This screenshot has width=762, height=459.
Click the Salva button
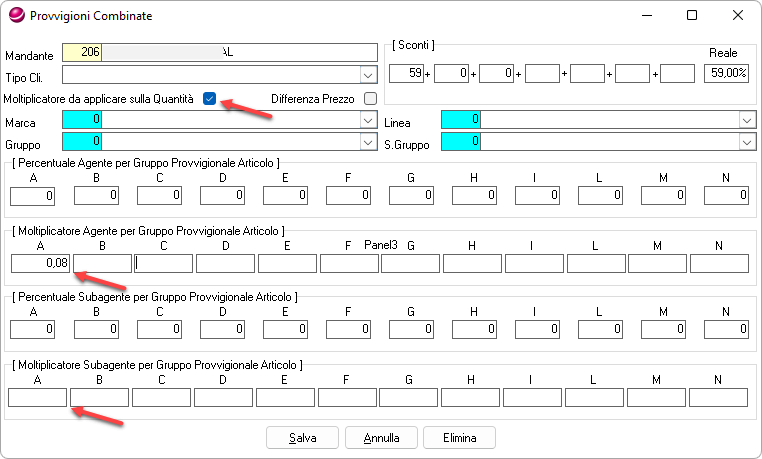[x=302, y=438]
